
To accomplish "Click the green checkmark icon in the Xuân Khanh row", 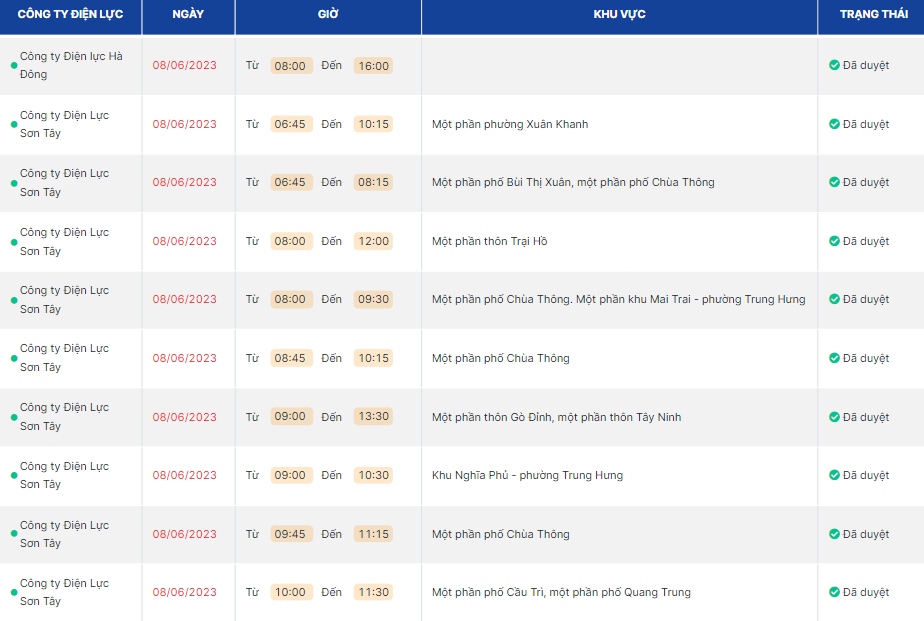I will click(834, 124).
